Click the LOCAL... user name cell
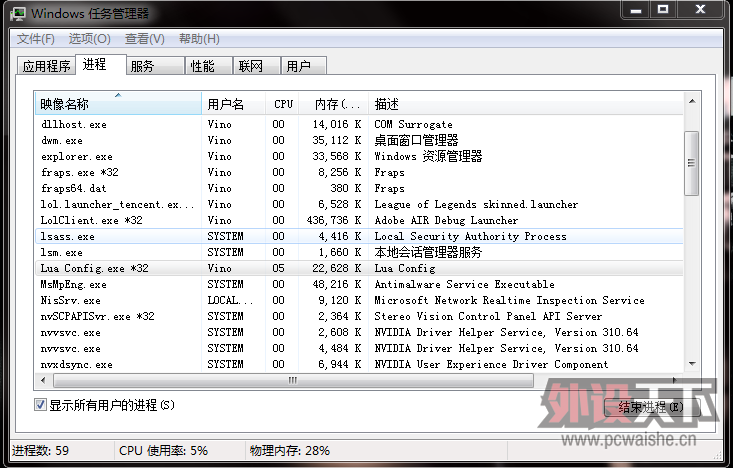The image size is (733, 468). point(230,300)
